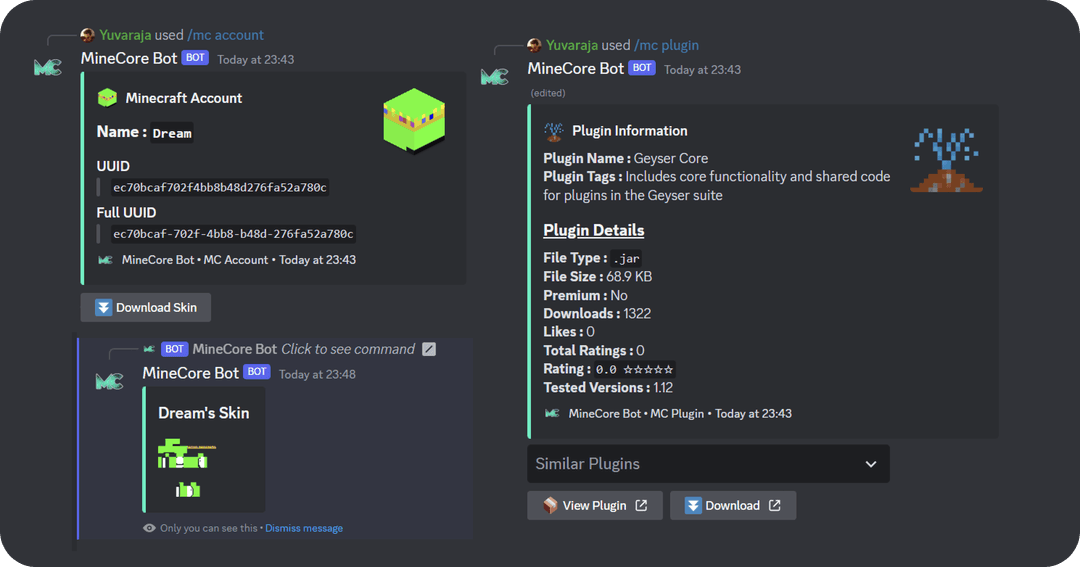Image resolution: width=1080 pixels, height=567 pixels.
Task: Click the BOT badge on account message
Action: (x=195, y=58)
